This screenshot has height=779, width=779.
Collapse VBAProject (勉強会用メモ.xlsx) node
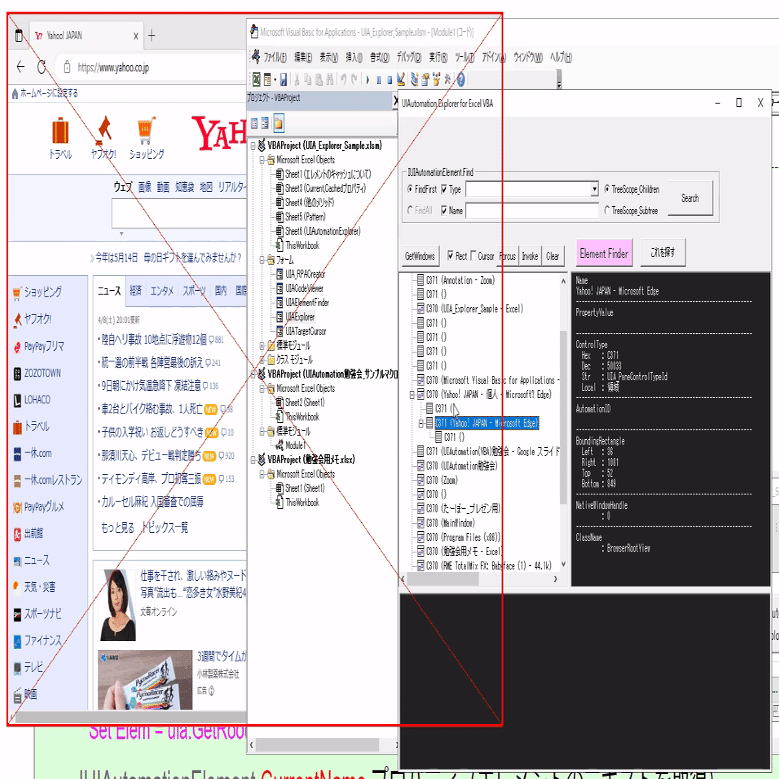pos(253,460)
